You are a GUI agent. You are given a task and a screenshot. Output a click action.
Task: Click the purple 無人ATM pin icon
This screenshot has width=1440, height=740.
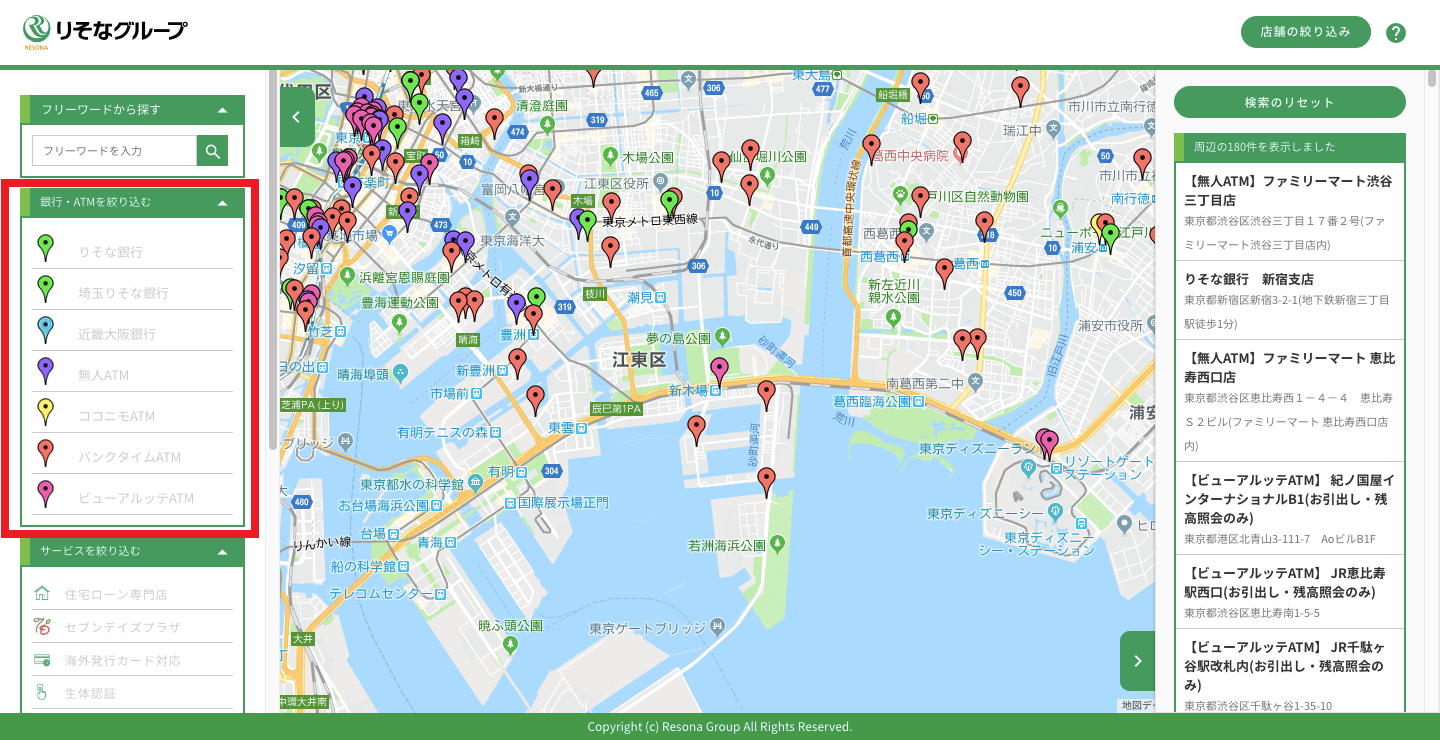[45, 370]
